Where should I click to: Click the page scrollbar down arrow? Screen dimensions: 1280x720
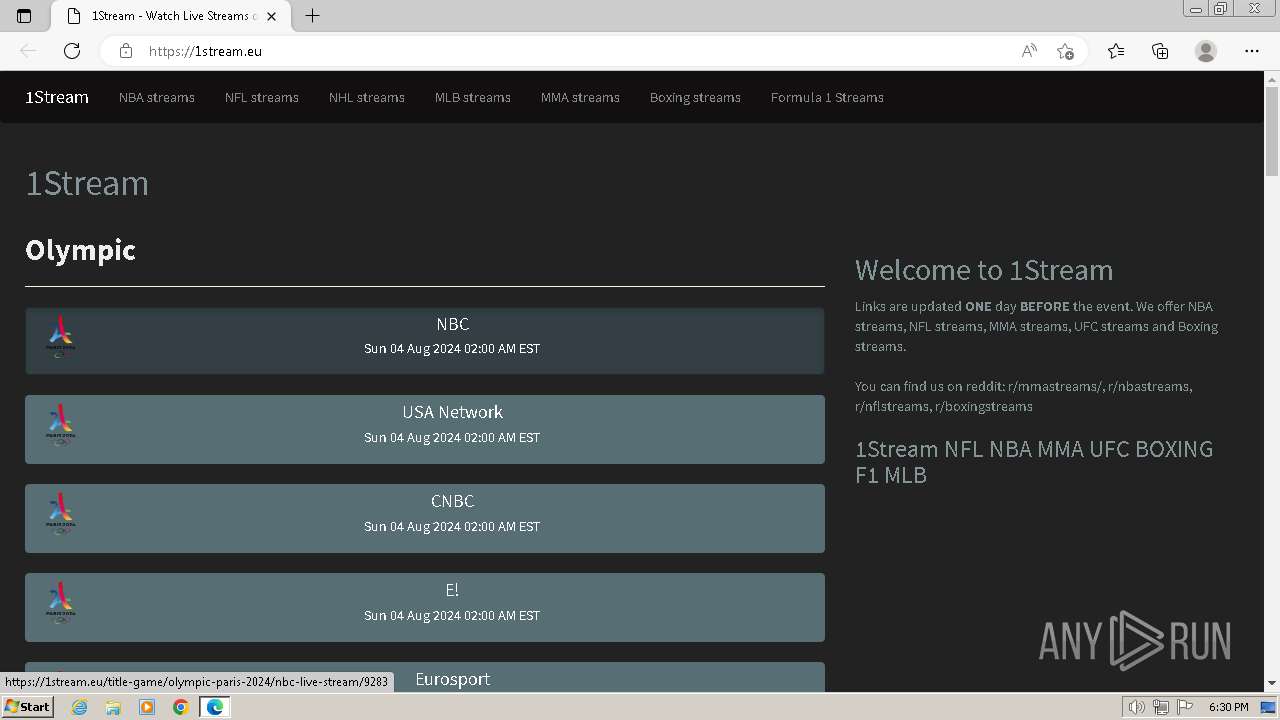1272,684
